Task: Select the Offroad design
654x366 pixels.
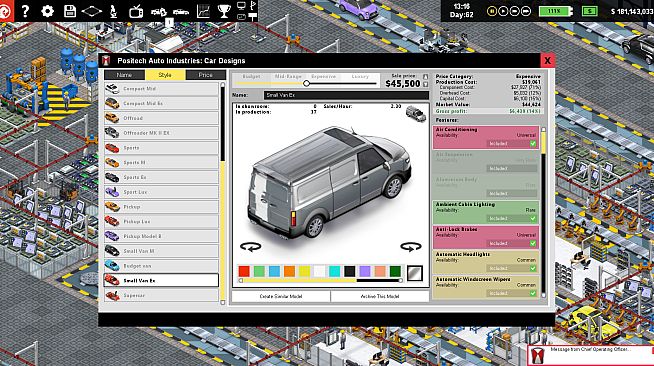Action: point(161,118)
